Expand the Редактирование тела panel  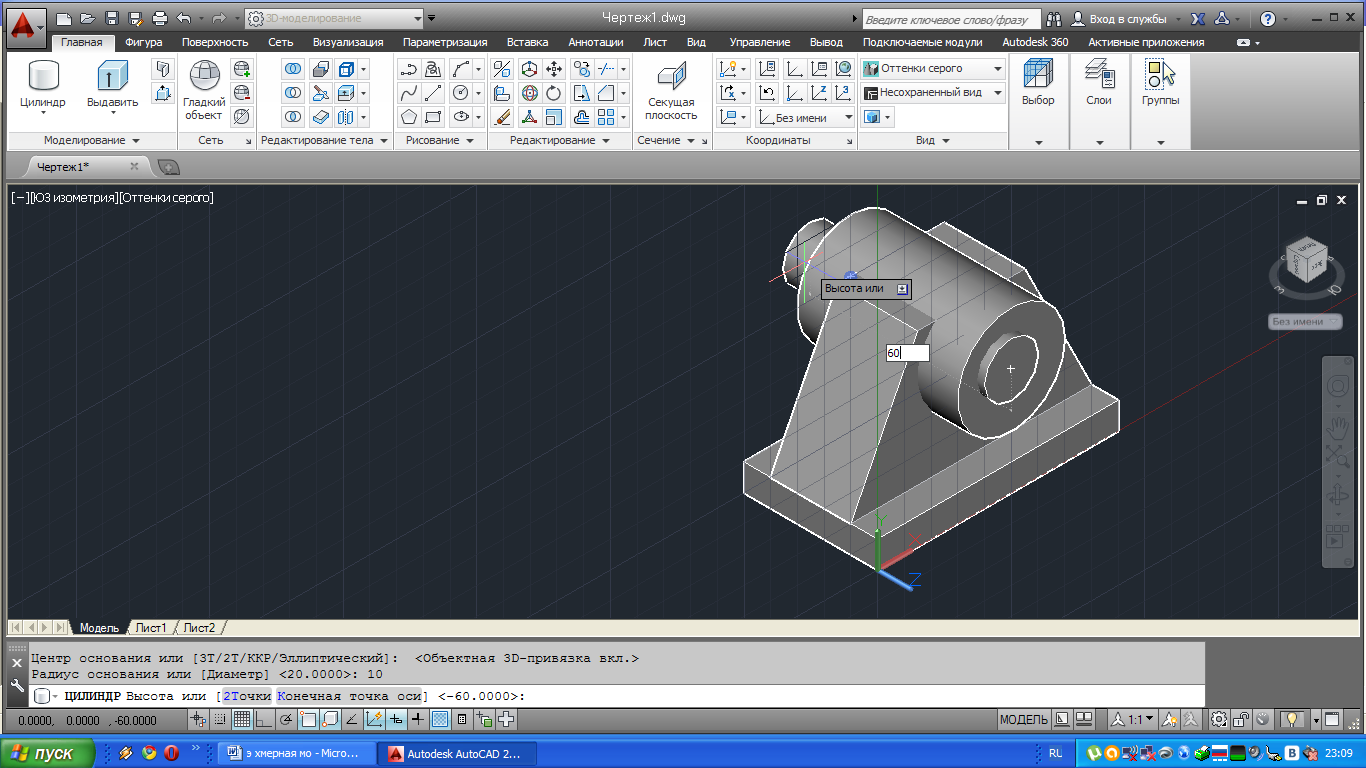point(325,141)
